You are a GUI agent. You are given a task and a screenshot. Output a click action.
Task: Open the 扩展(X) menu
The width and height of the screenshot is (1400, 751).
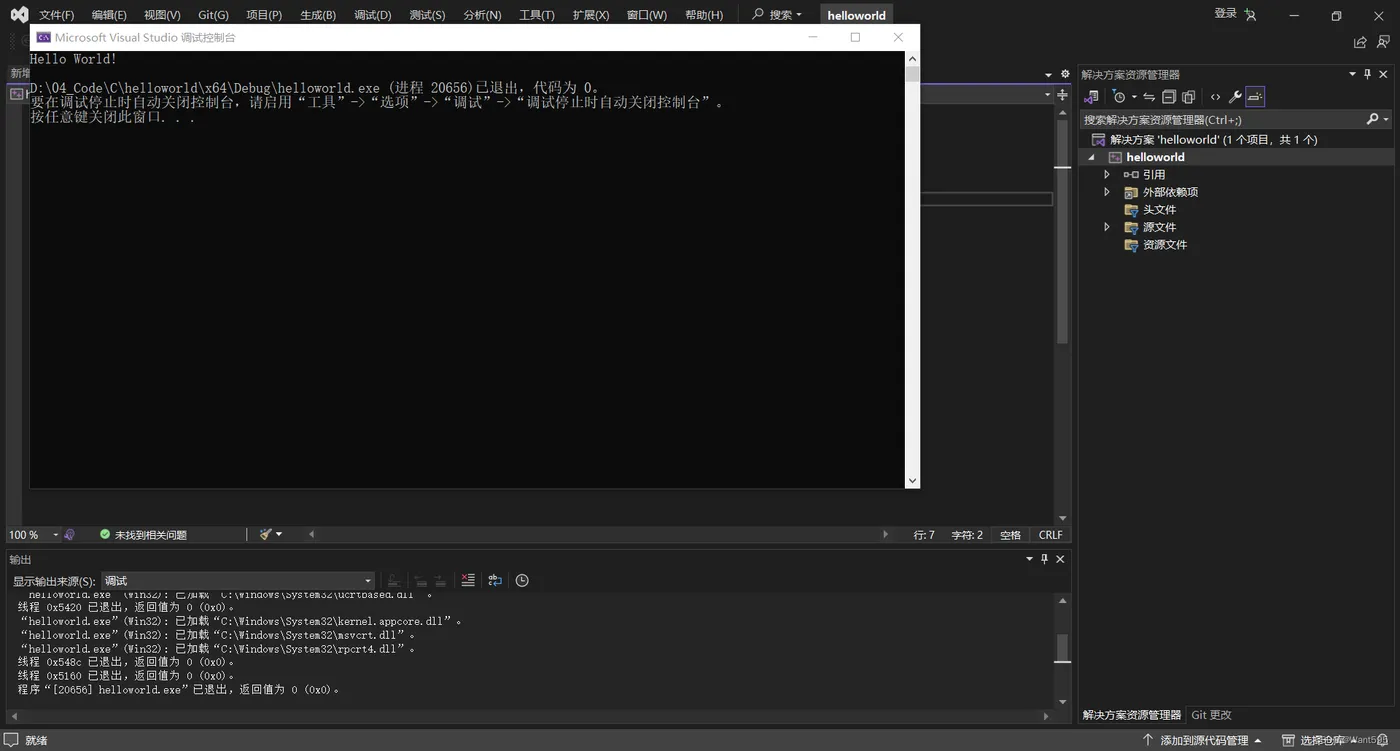coord(591,15)
